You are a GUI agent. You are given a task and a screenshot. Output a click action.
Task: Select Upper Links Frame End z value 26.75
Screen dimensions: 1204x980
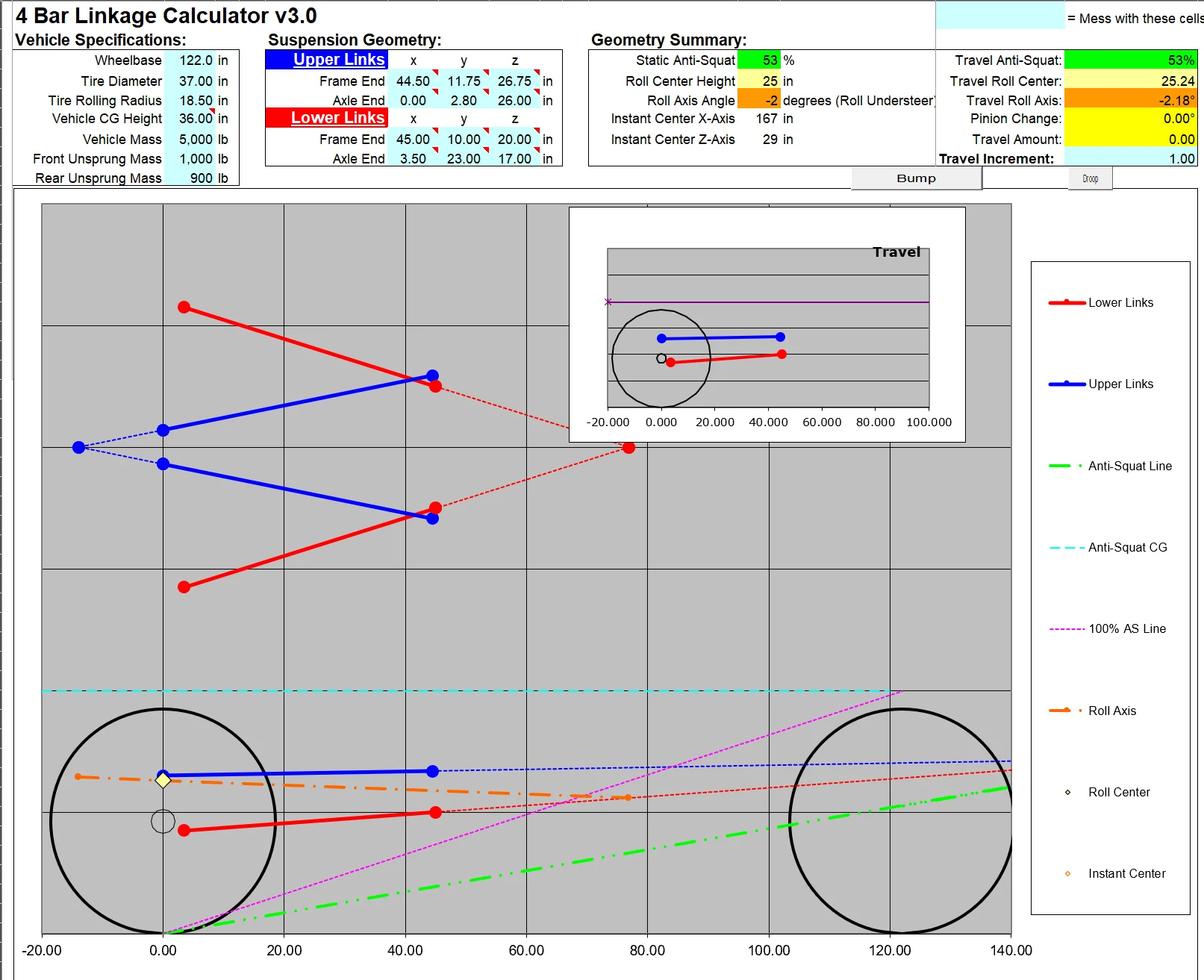click(x=514, y=81)
